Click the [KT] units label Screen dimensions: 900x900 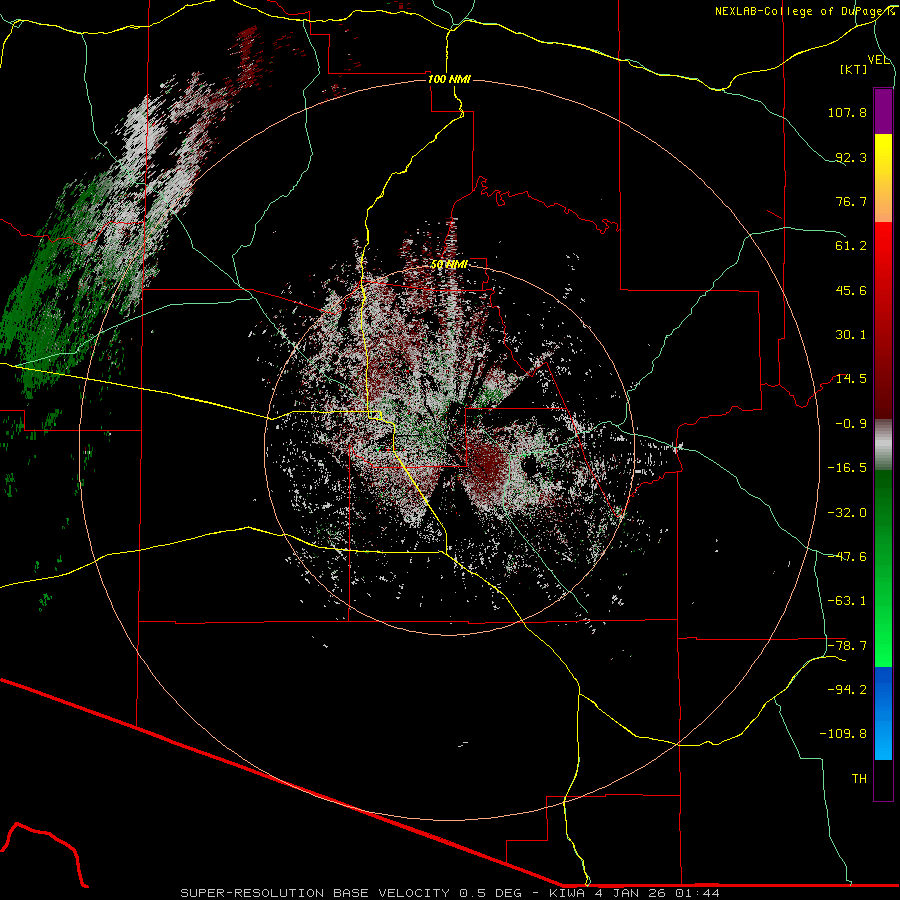click(x=854, y=69)
